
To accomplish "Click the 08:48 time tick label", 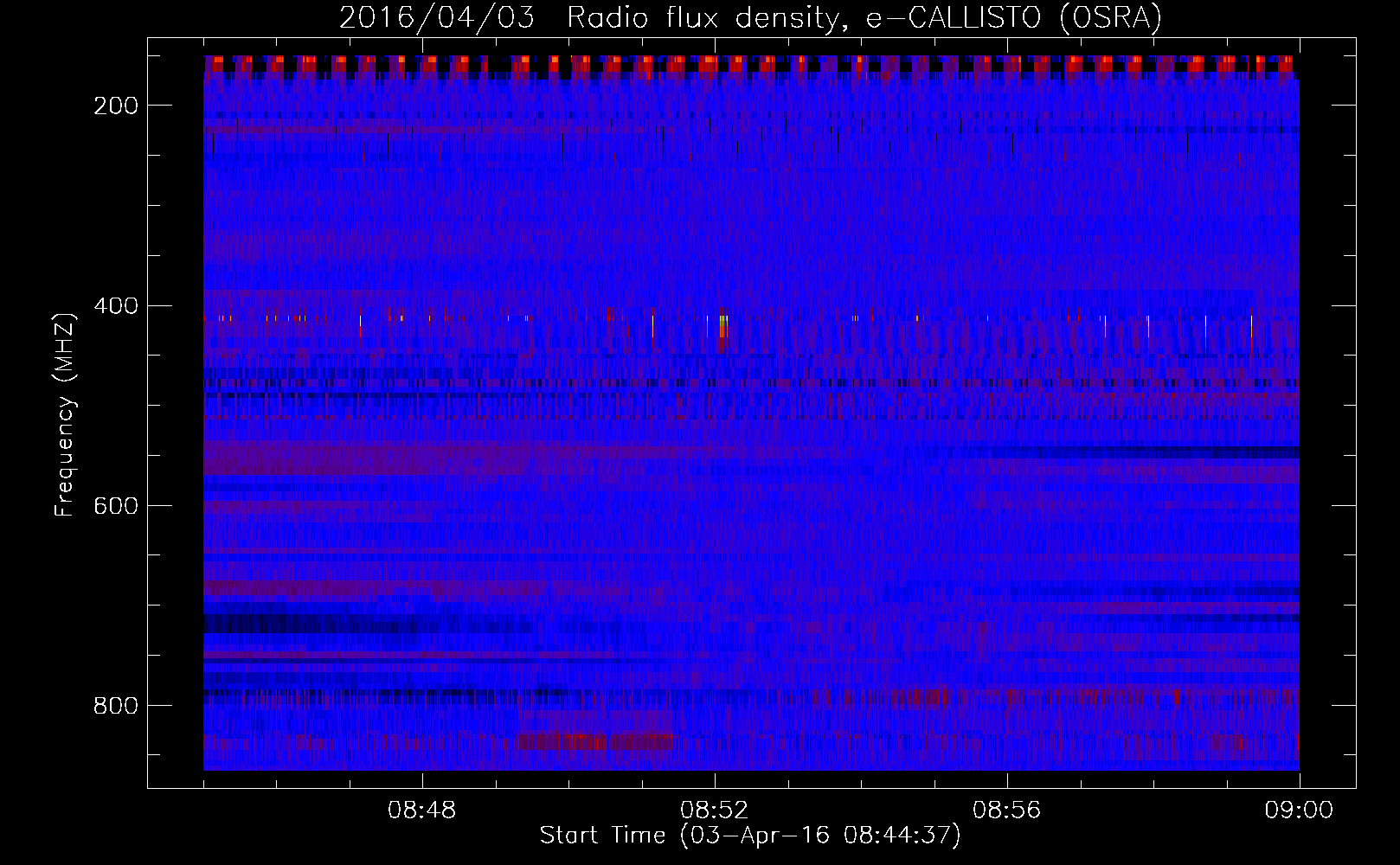I will point(422,811).
